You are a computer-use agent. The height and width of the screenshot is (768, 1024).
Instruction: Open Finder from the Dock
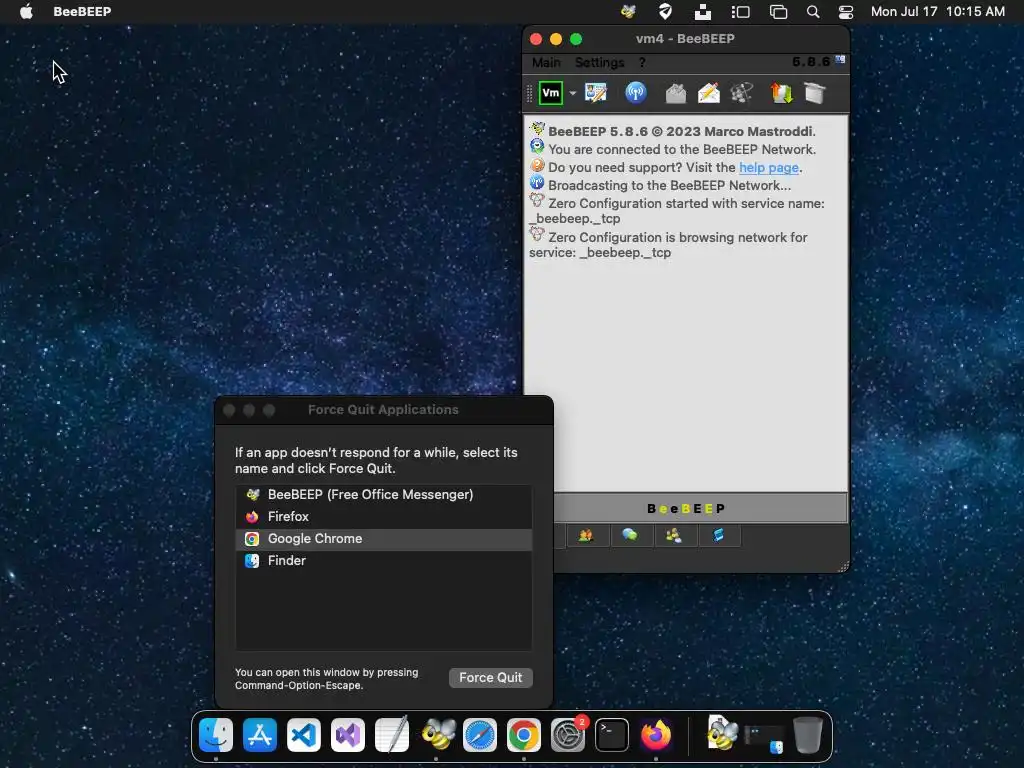tap(216, 735)
